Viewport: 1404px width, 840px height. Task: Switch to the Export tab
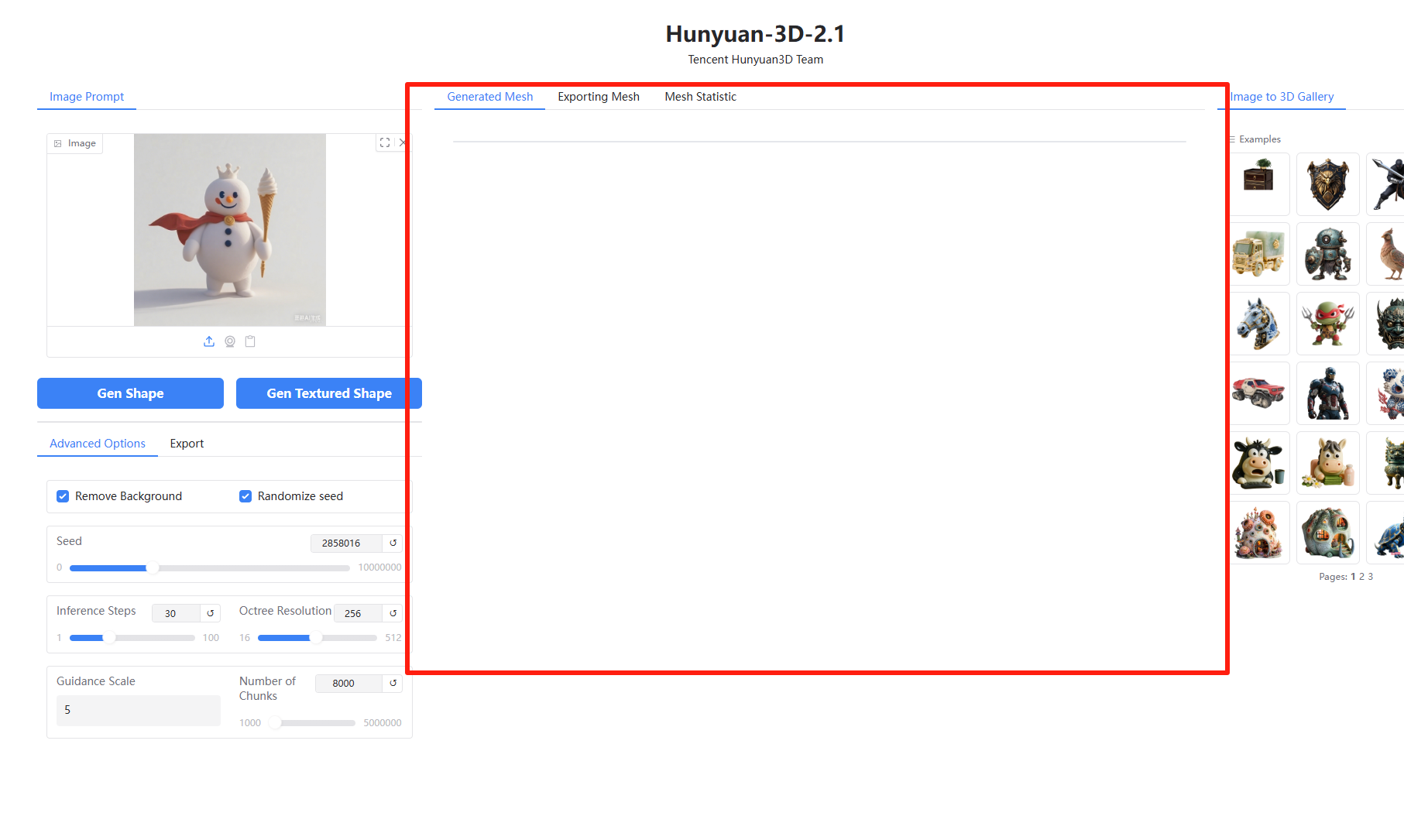[187, 444]
